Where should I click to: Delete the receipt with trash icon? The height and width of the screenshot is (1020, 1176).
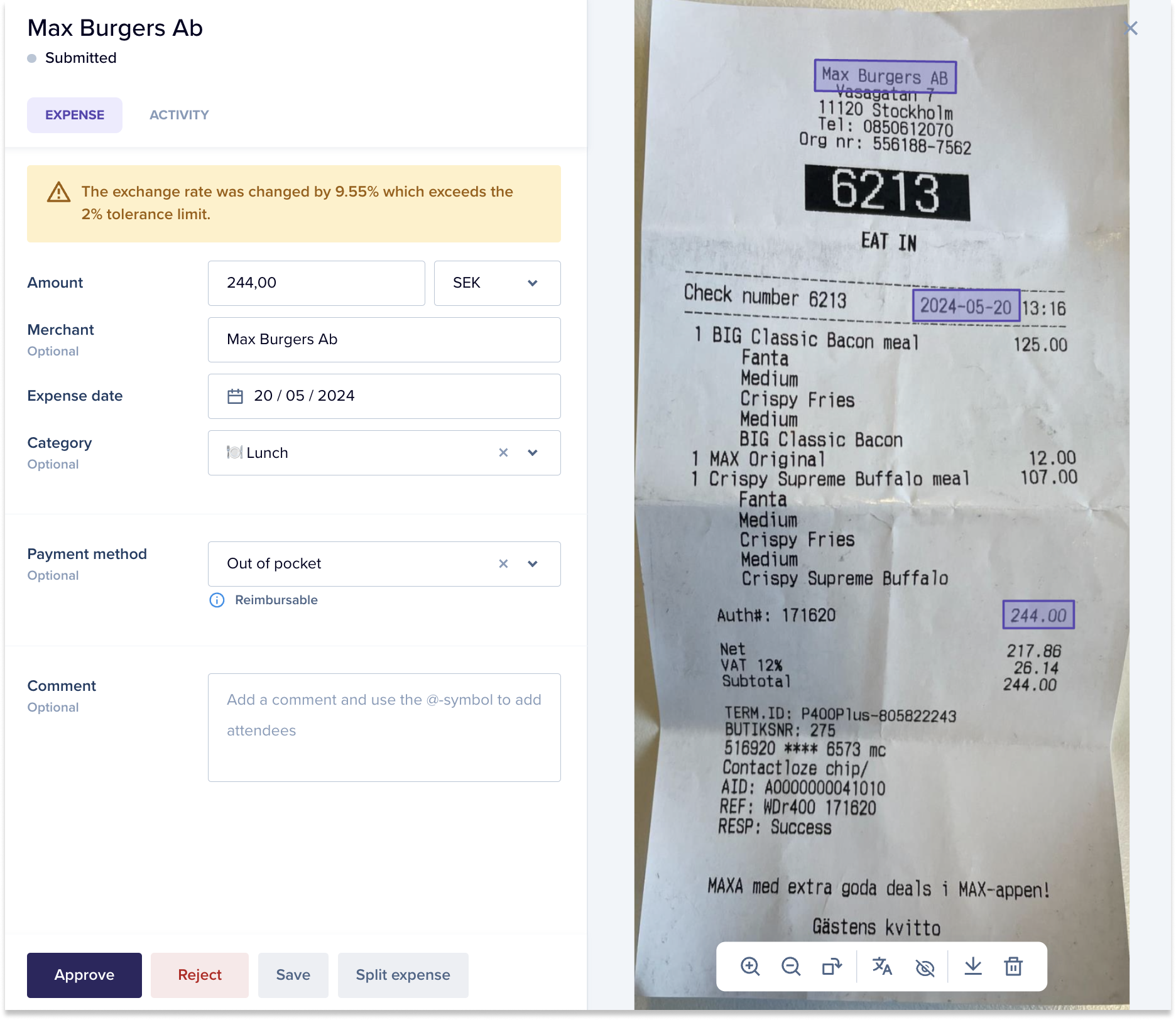pos(1013,966)
